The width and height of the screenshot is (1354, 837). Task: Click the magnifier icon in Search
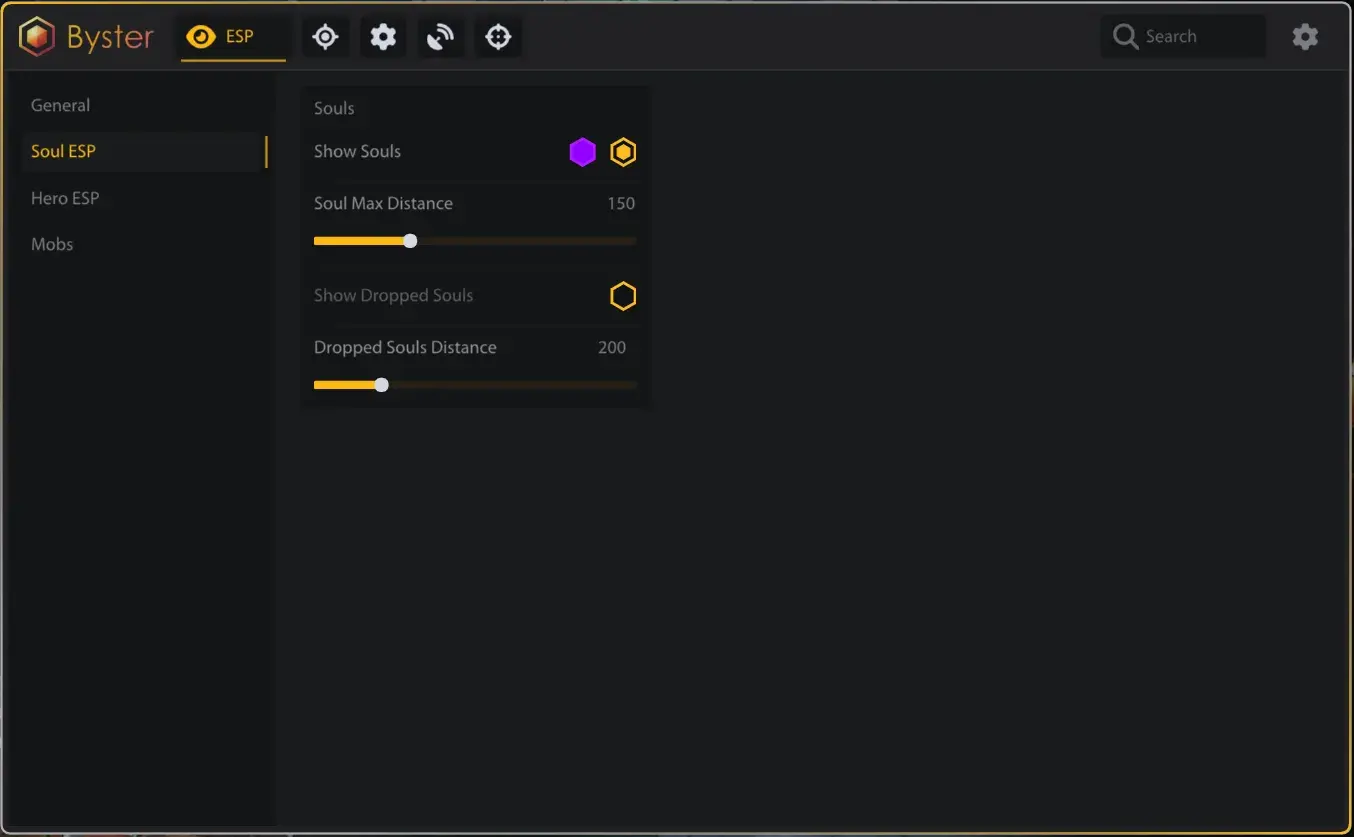click(x=1126, y=37)
